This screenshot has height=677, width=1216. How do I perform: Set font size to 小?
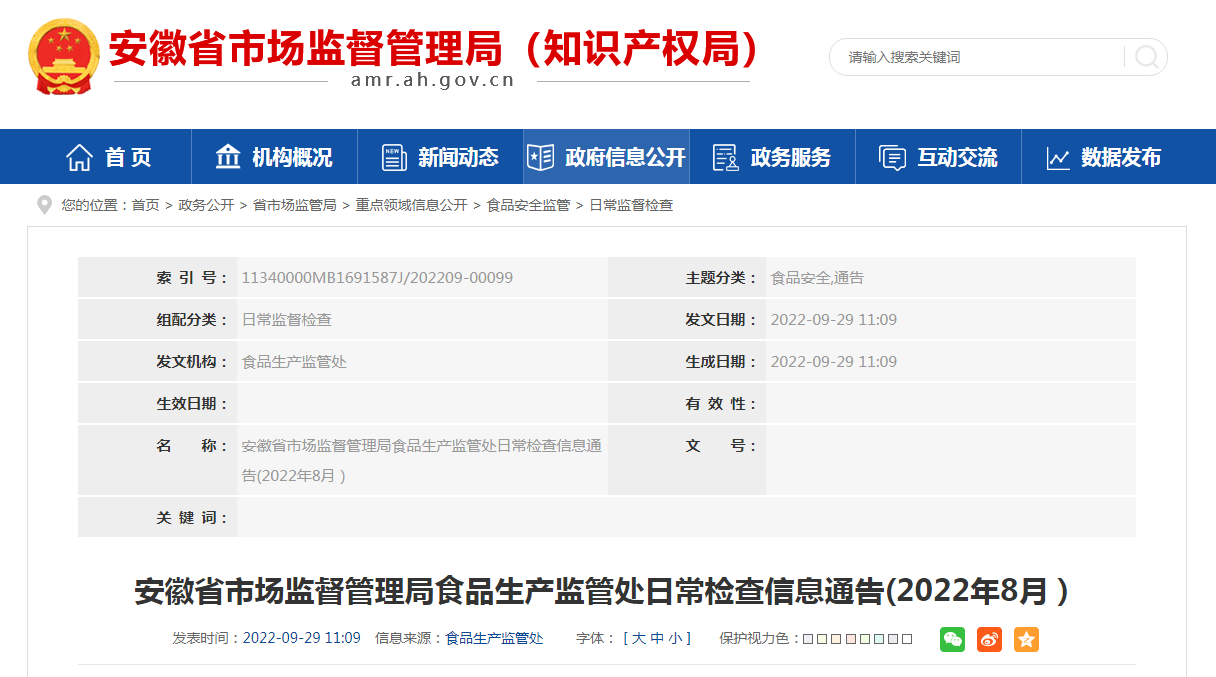(676, 638)
